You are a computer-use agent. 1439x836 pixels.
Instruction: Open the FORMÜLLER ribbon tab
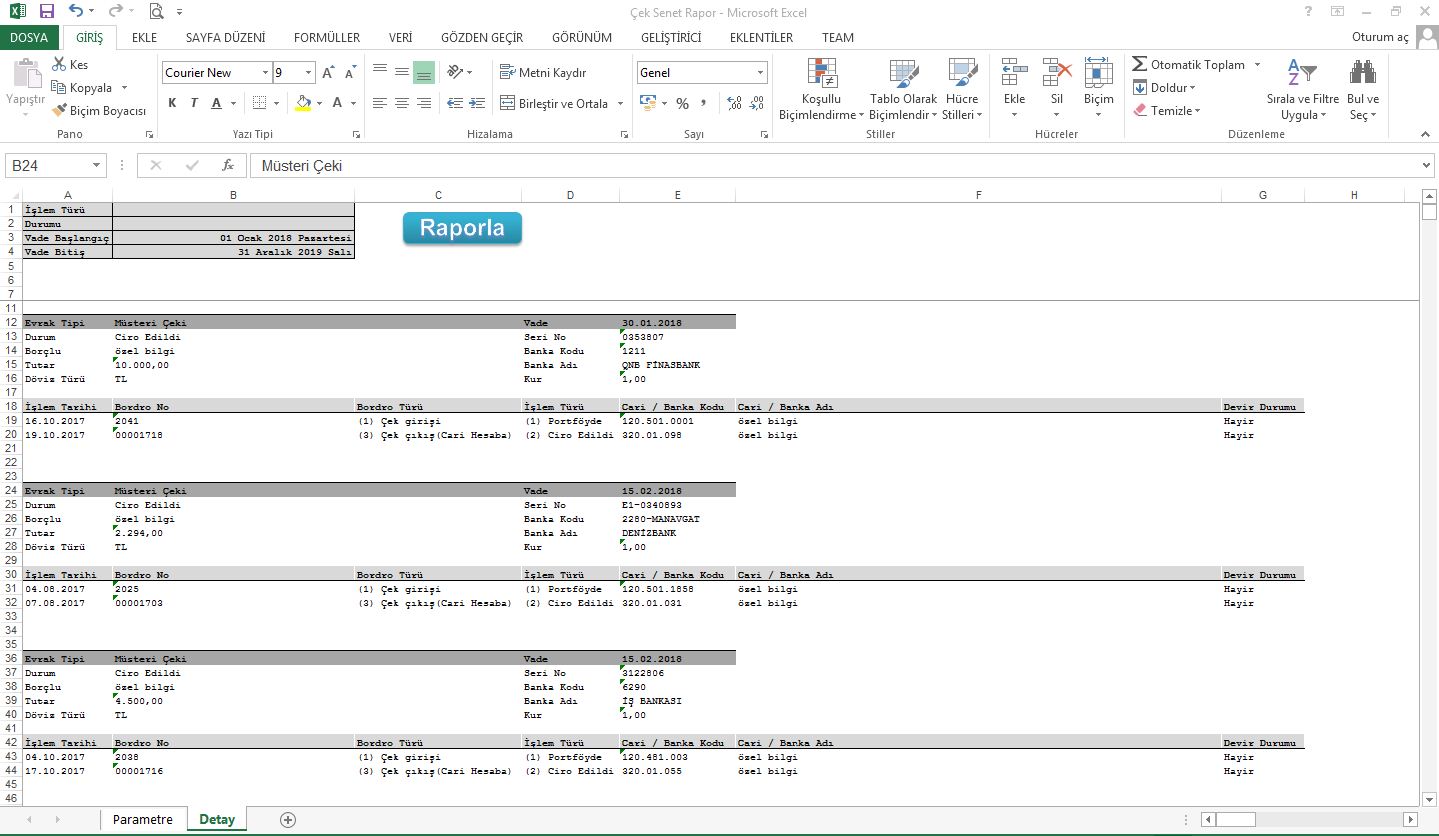click(x=326, y=38)
